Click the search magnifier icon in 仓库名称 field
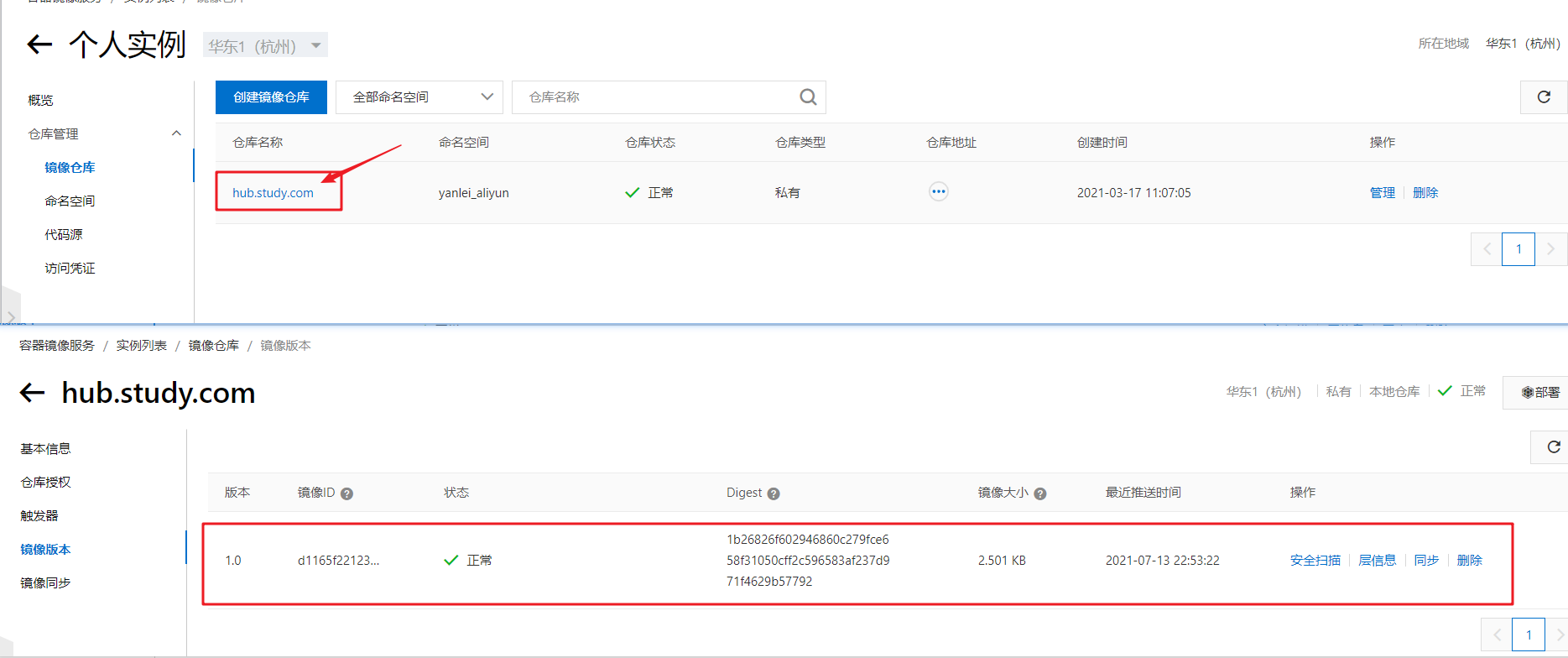 click(808, 97)
